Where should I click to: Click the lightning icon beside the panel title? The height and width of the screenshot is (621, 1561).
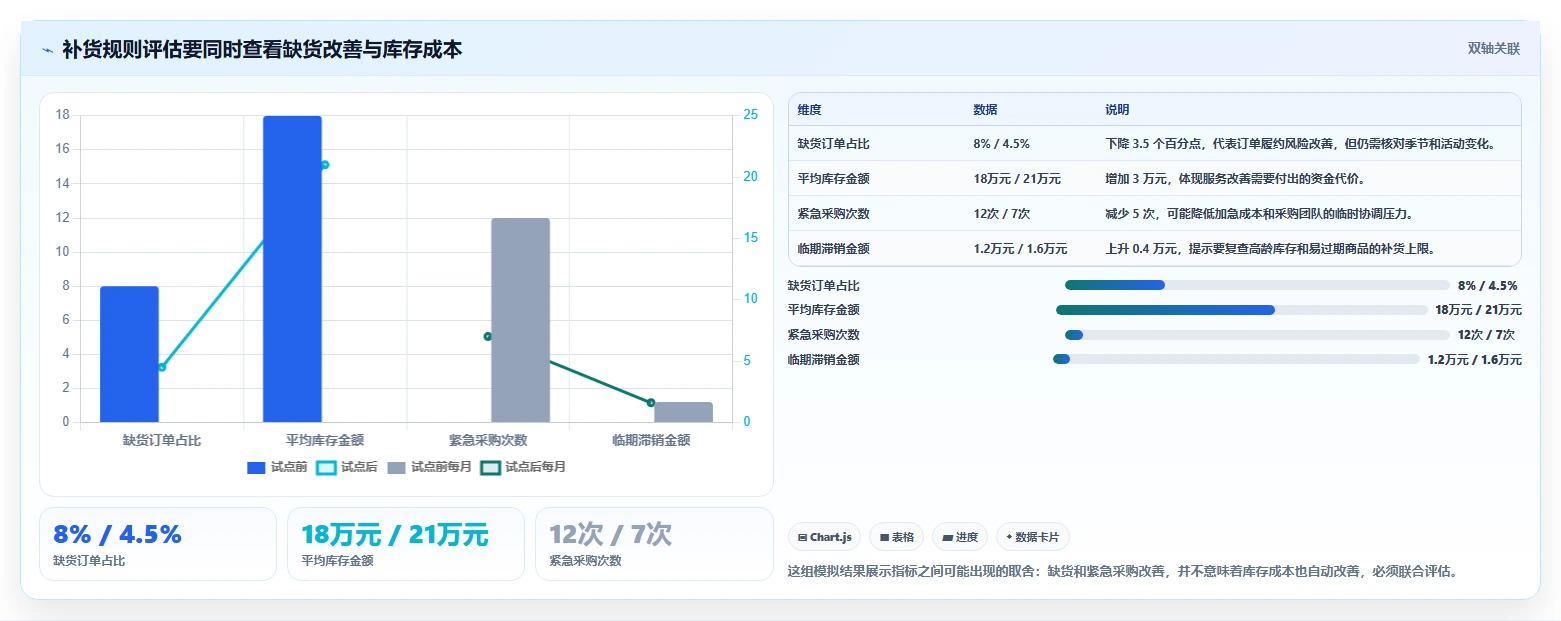click(48, 50)
